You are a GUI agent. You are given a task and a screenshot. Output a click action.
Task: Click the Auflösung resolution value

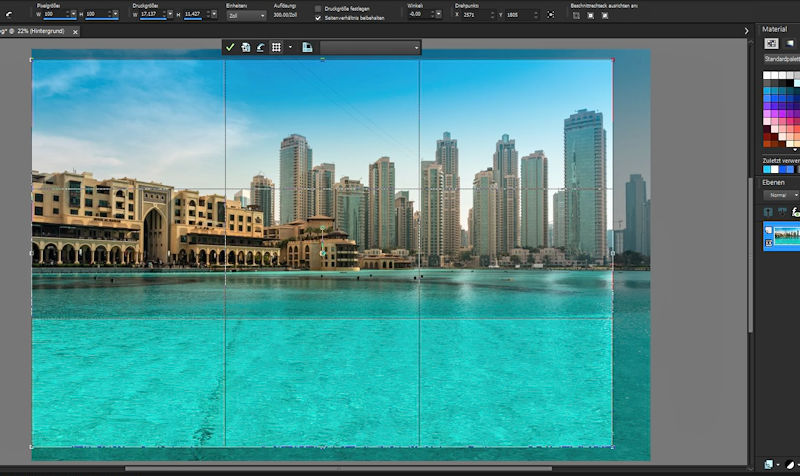[x=285, y=15]
